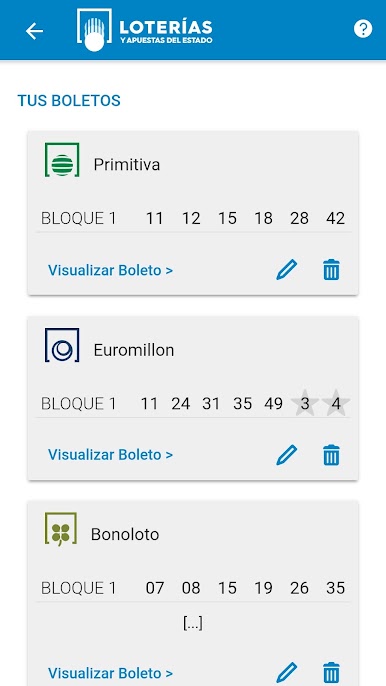386x686 pixels.
Task: Expand Bonoloto blocks via [...] ellipsis
Action: point(193,623)
